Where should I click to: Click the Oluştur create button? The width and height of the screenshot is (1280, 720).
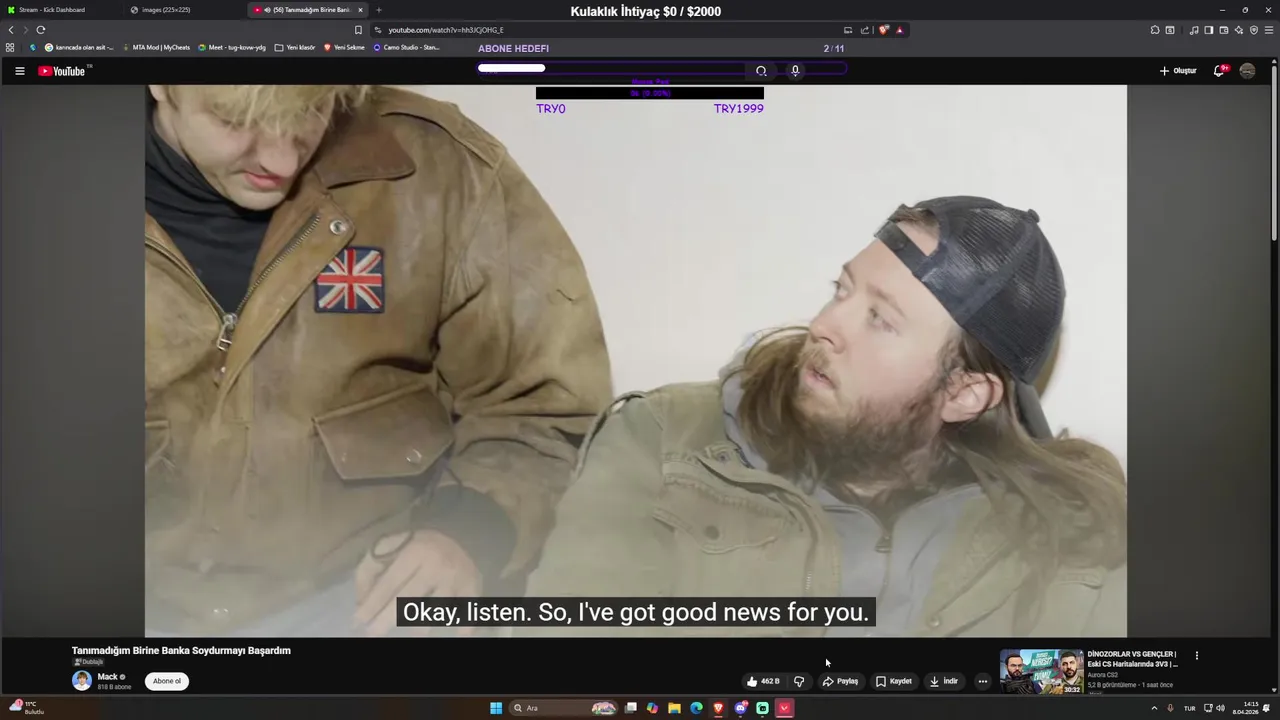click(x=1178, y=71)
